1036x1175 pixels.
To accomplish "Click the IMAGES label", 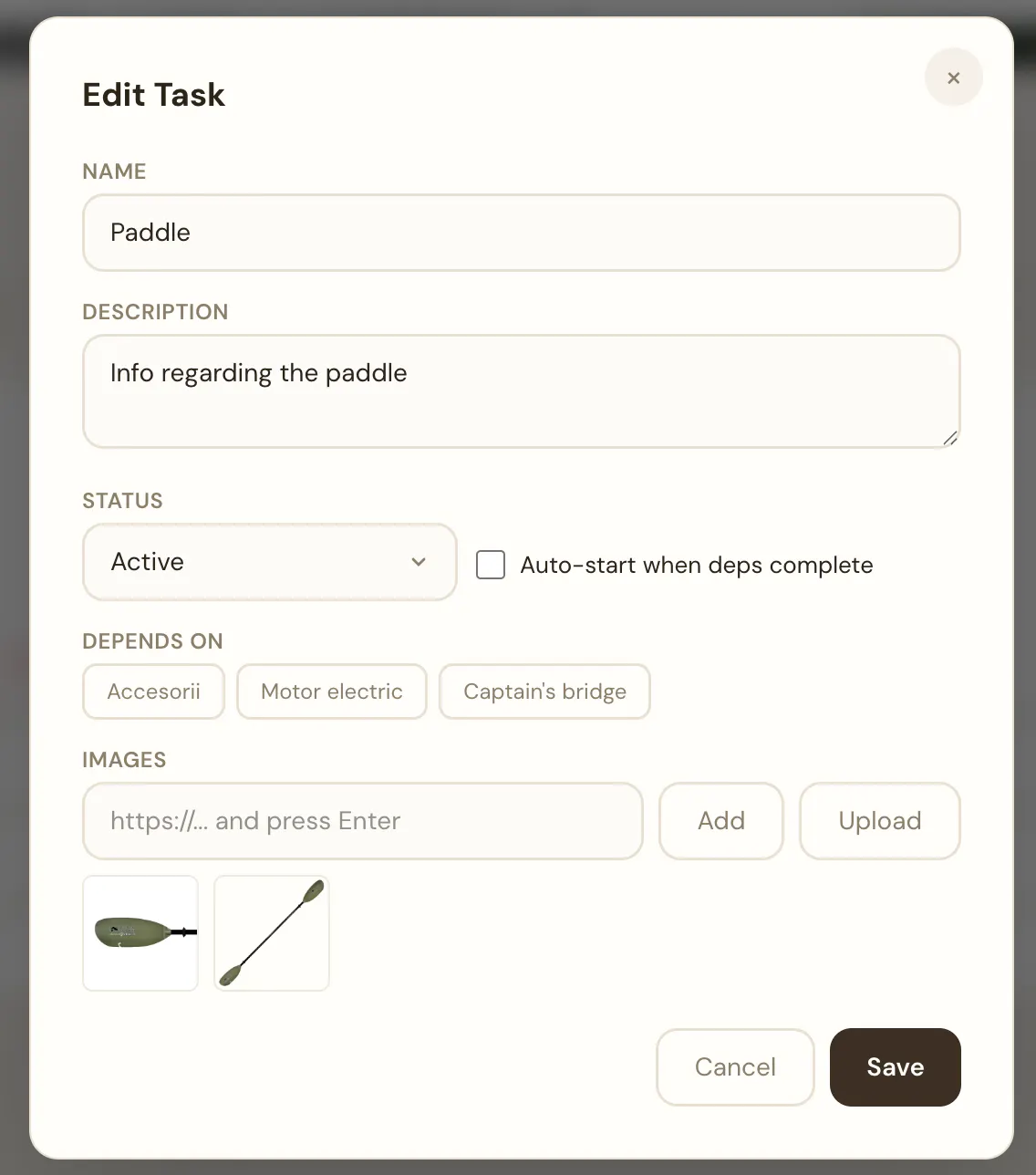I will click(124, 760).
